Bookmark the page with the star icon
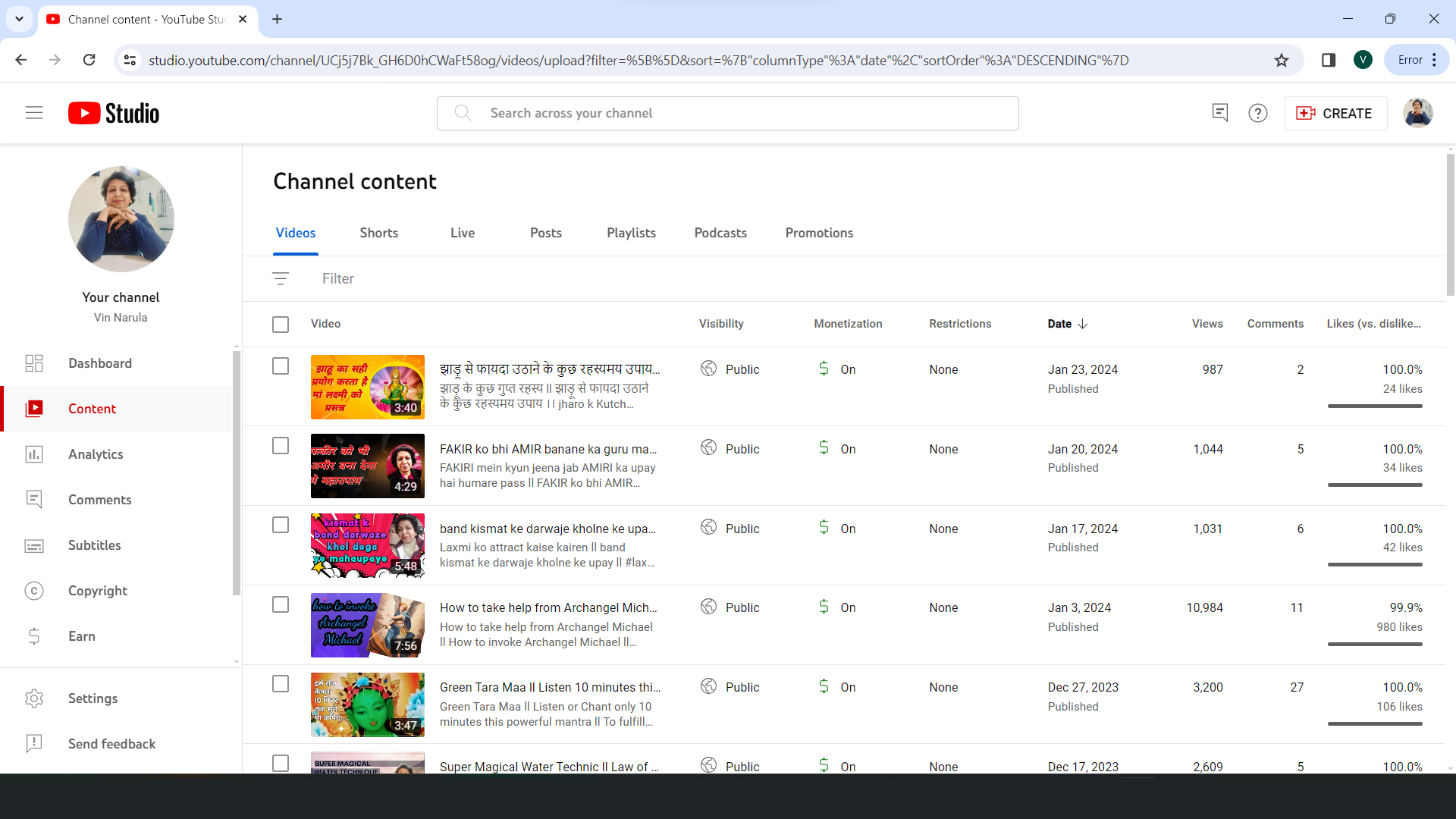Viewport: 1456px width, 819px height. click(x=1282, y=60)
